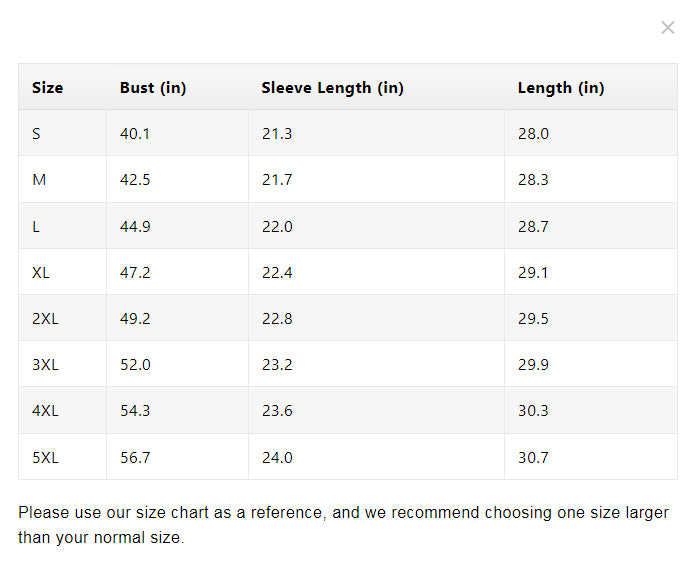Select the L size row label

pos(36,227)
